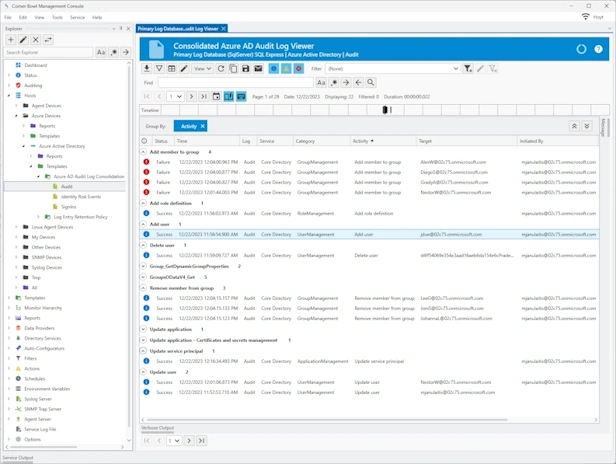Click the magnifier search icon

pos(370,83)
